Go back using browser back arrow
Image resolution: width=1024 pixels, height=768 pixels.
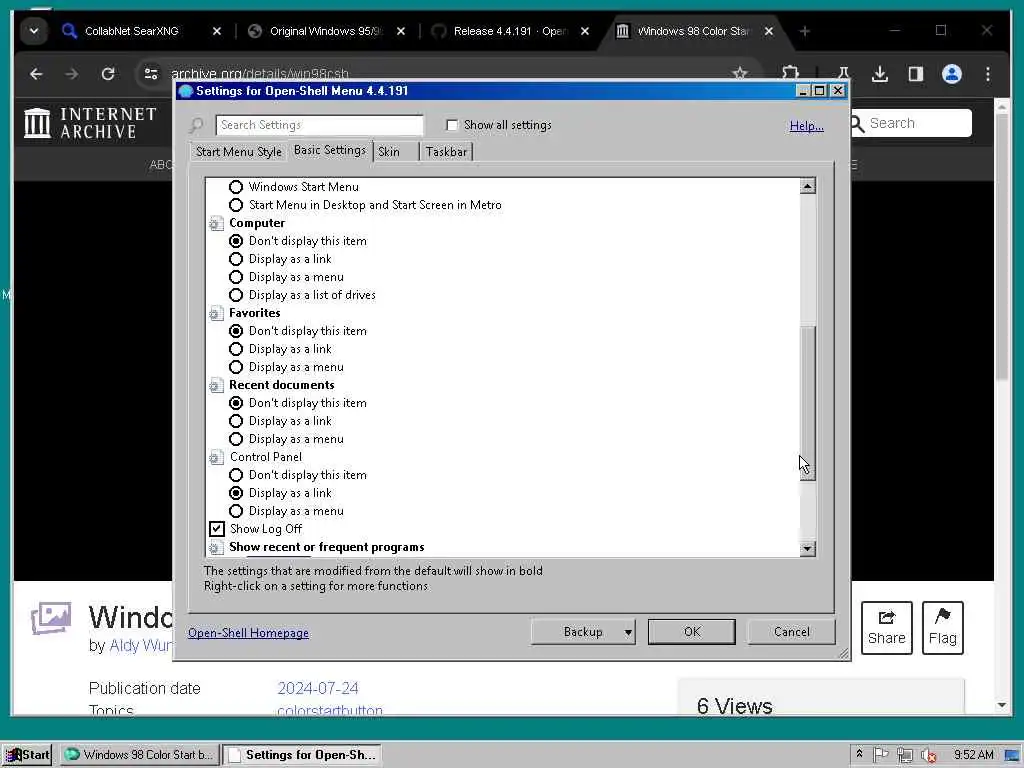[36, 74]
